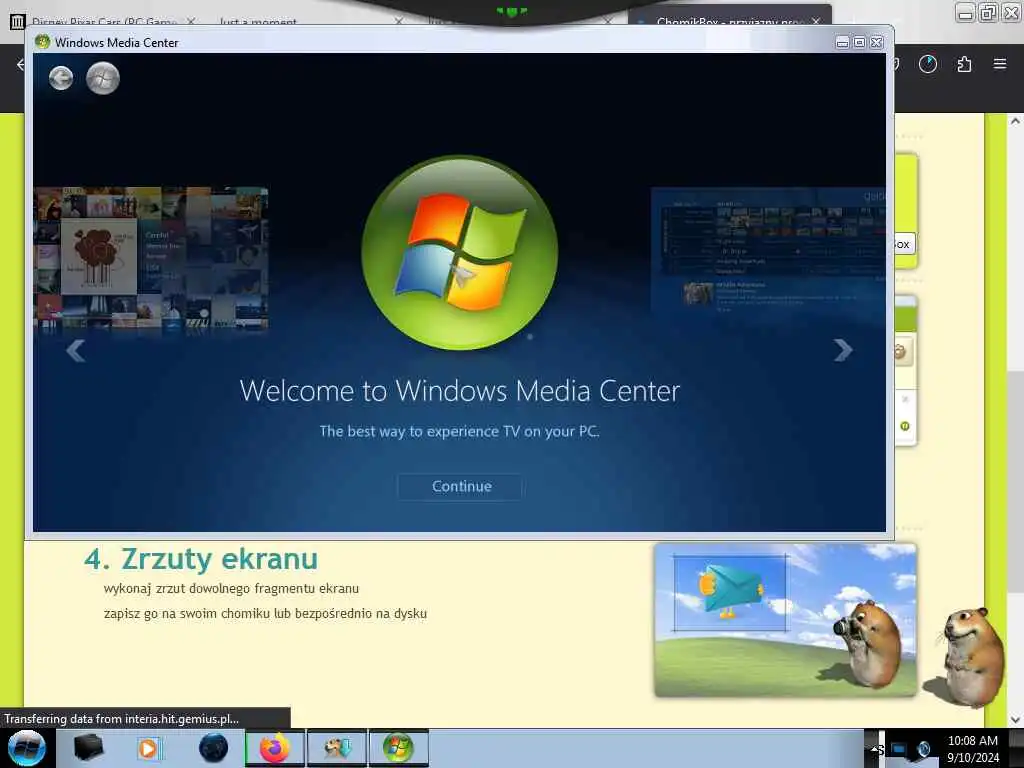Click the round gauge icon in Firefox toolbar
Screen dimensions: 1024x768
928,64
